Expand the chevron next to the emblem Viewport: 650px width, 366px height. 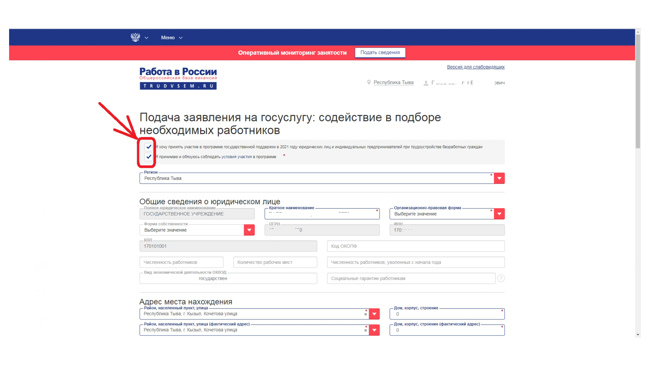coord(146,38)
